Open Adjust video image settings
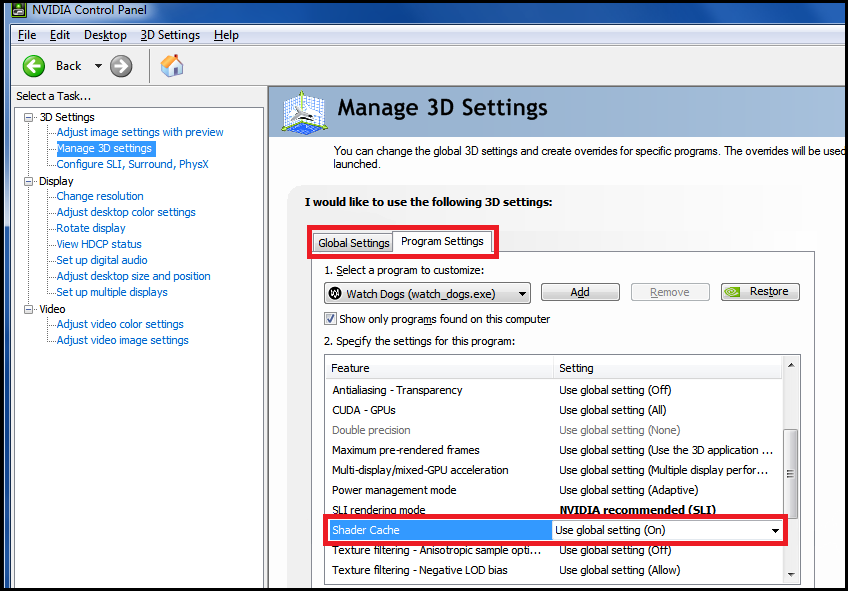 (122, 340)
